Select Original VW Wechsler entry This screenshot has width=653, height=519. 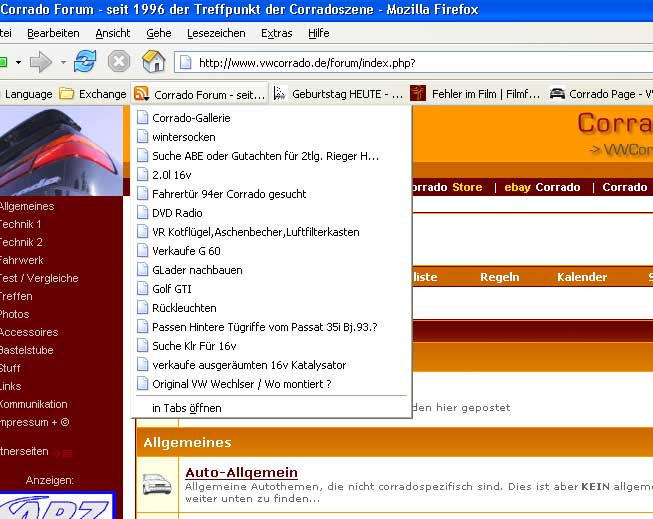click(x=271, y=384)
